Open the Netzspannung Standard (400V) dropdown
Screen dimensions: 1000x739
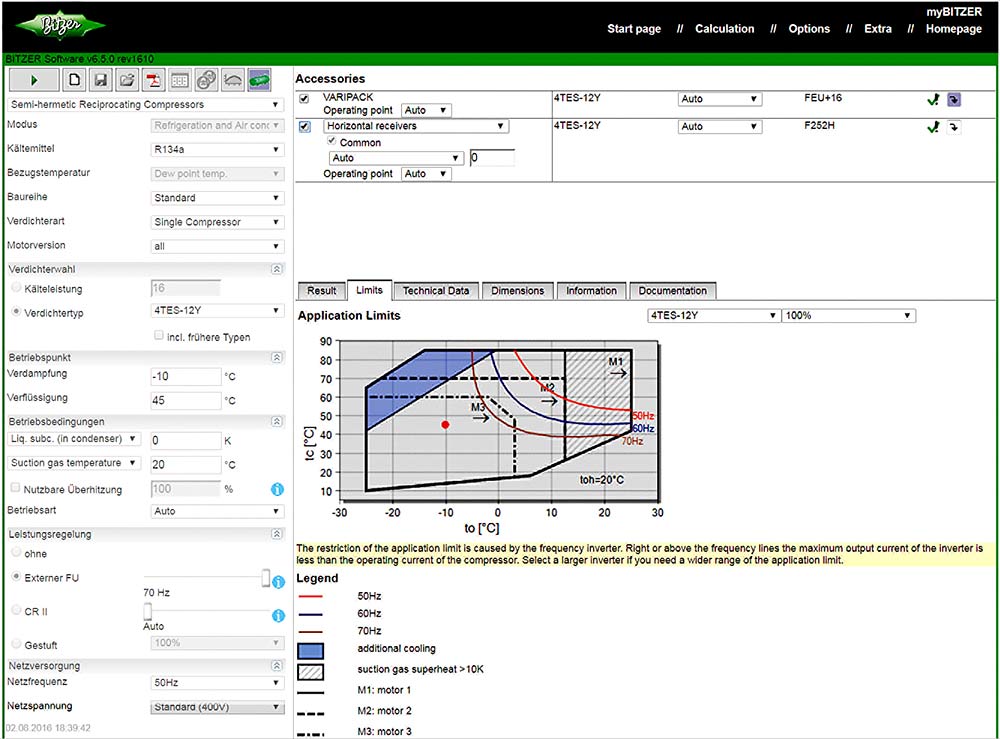217,707
